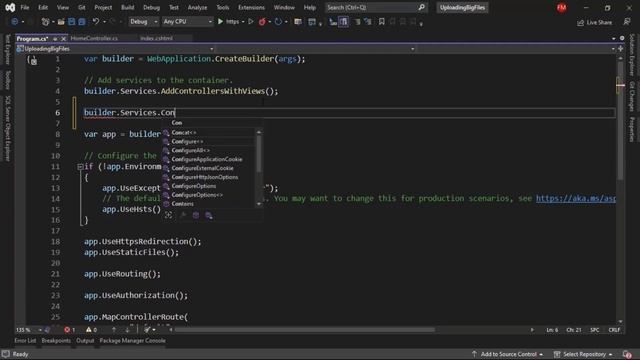The height and width of the screenshot is (360, 640).
Task: Click the IntelliSense list scrollbar down arrow
Action: (259, 204)
